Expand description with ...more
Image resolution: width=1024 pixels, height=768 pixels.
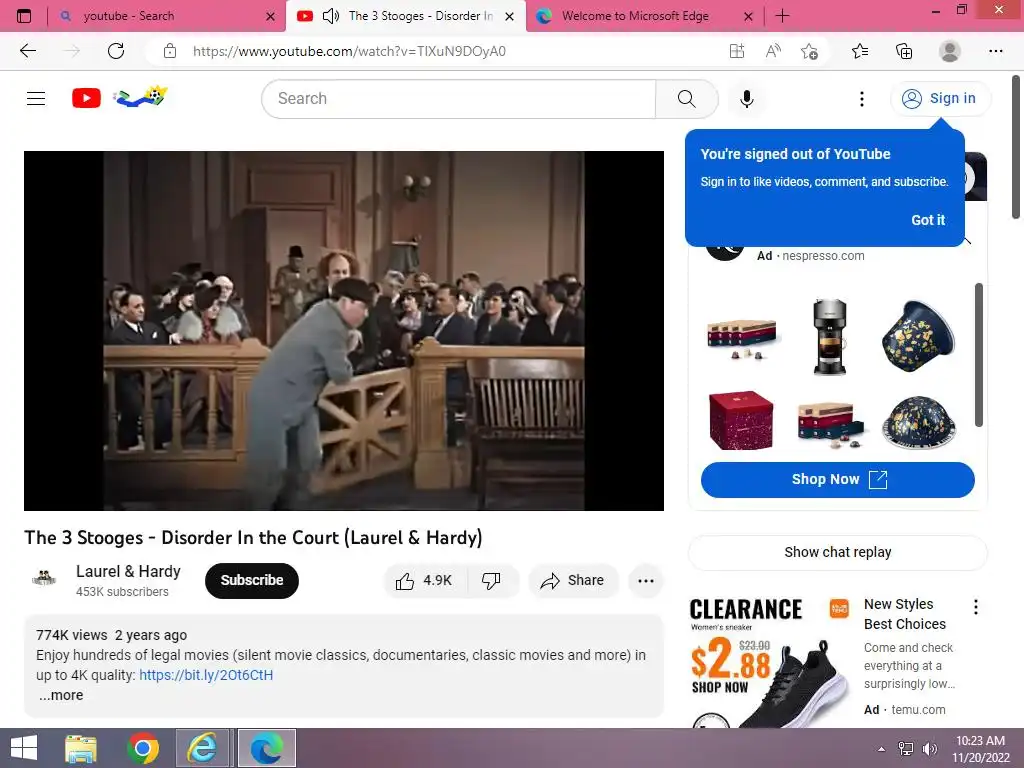click(x=61, y=696)
